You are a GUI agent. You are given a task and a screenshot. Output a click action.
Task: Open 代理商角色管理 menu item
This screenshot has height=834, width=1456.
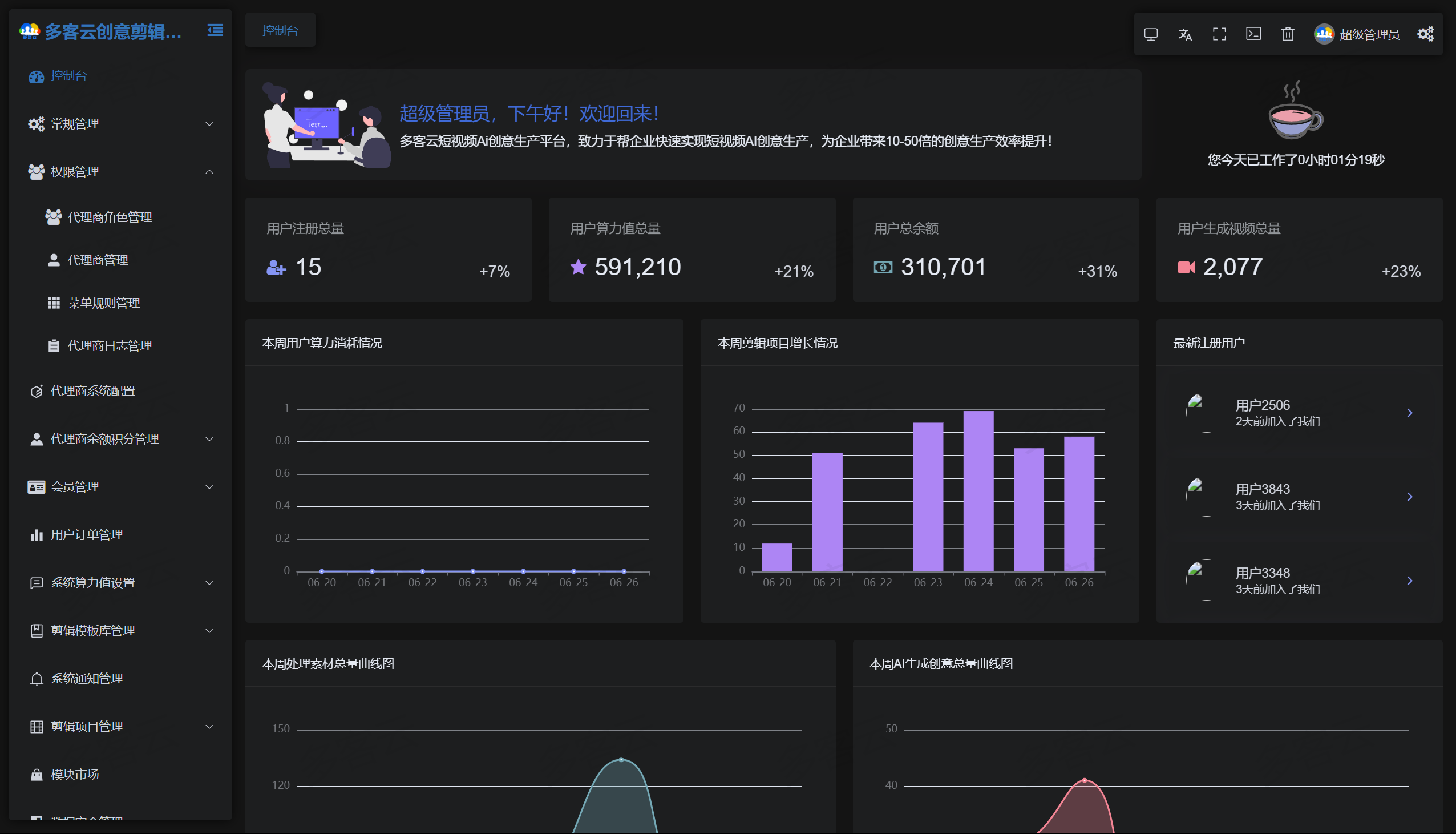[110, 217]
